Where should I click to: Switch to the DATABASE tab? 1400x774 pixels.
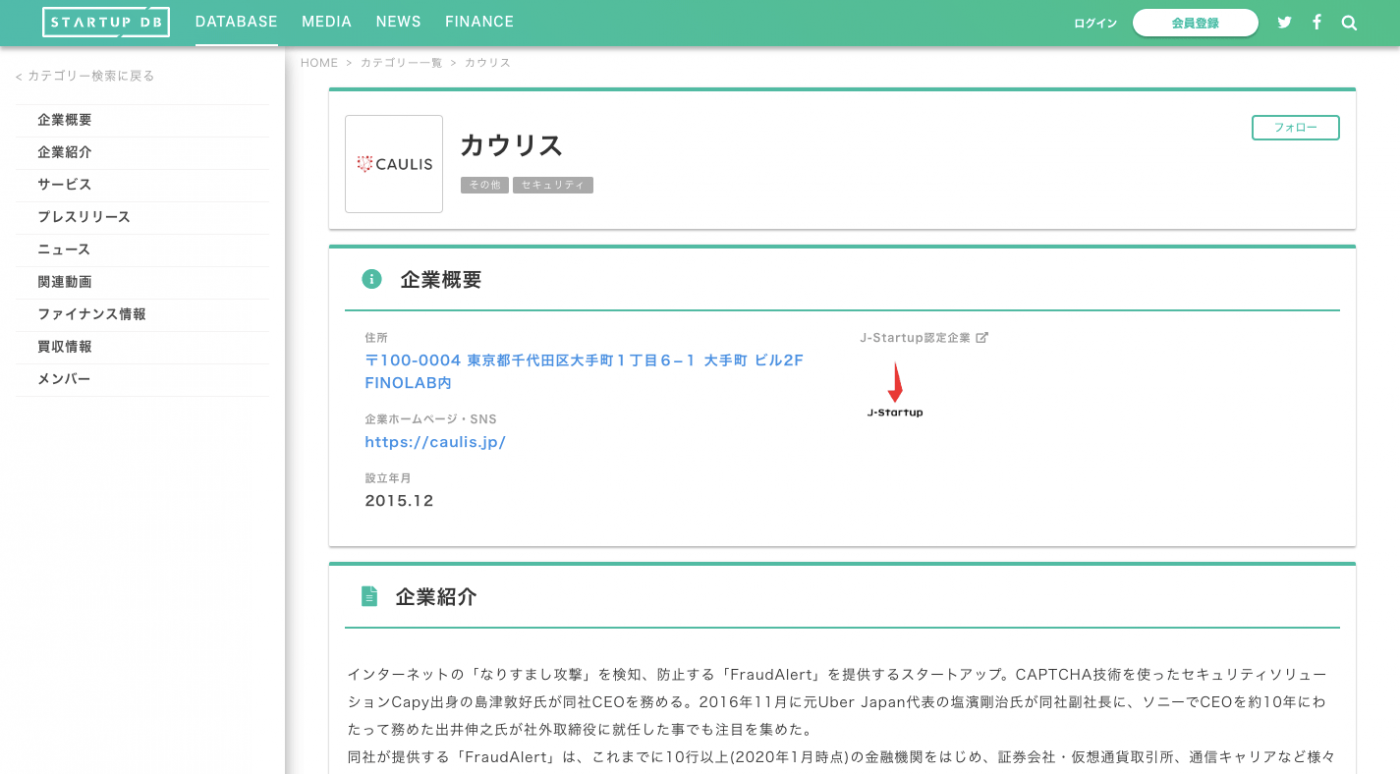pos(236,22)
